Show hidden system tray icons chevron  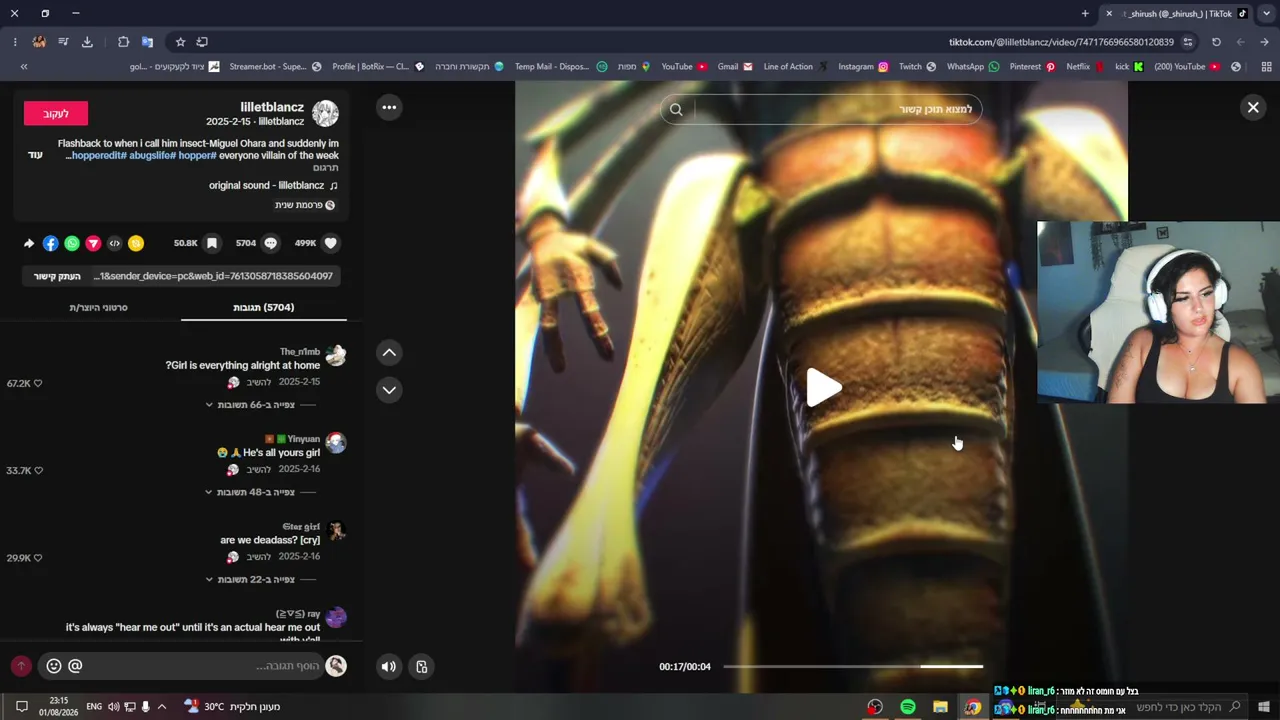(162, 707)
